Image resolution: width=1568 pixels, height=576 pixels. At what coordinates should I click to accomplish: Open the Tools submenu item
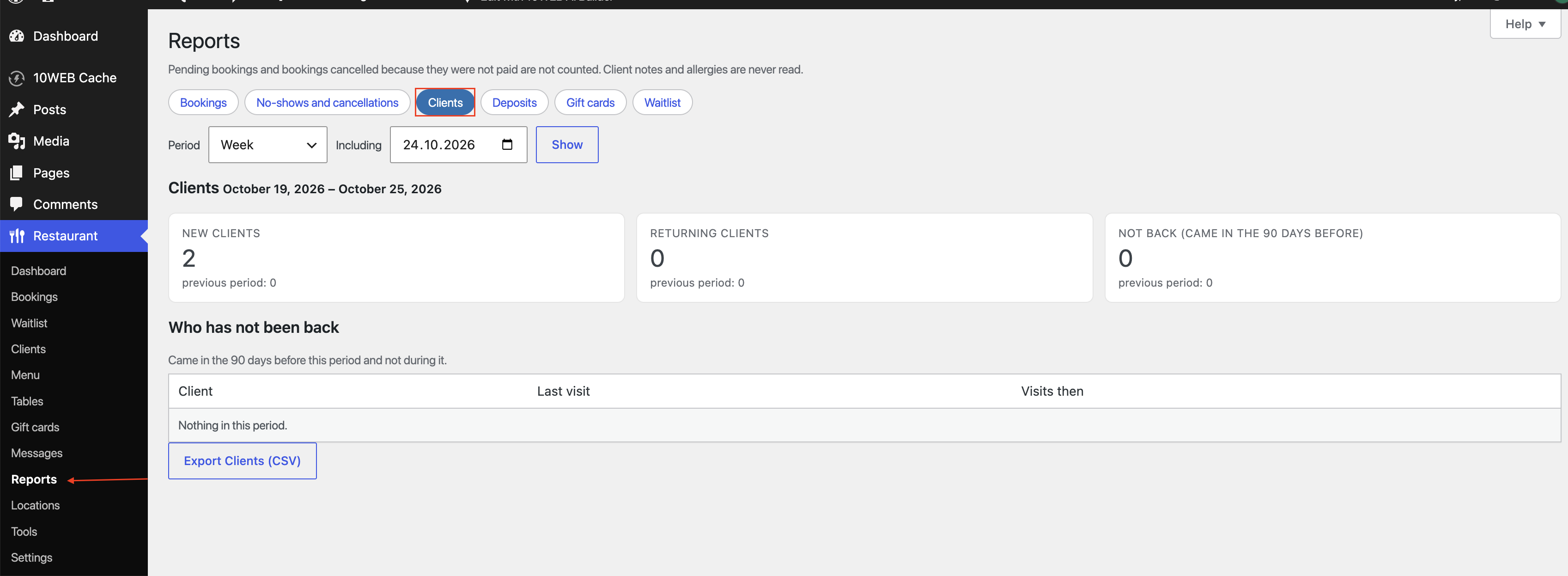pyautogui.click(x=24, y=532)
